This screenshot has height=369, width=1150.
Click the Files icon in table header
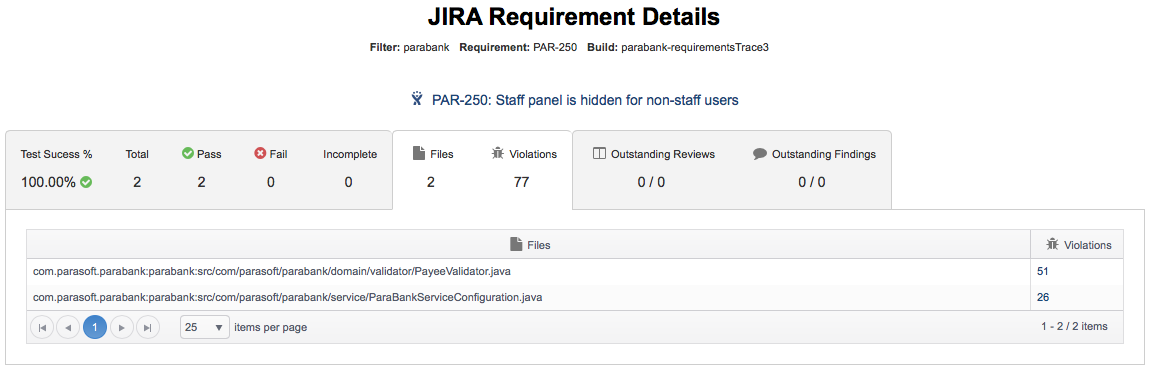click(516, 244)
